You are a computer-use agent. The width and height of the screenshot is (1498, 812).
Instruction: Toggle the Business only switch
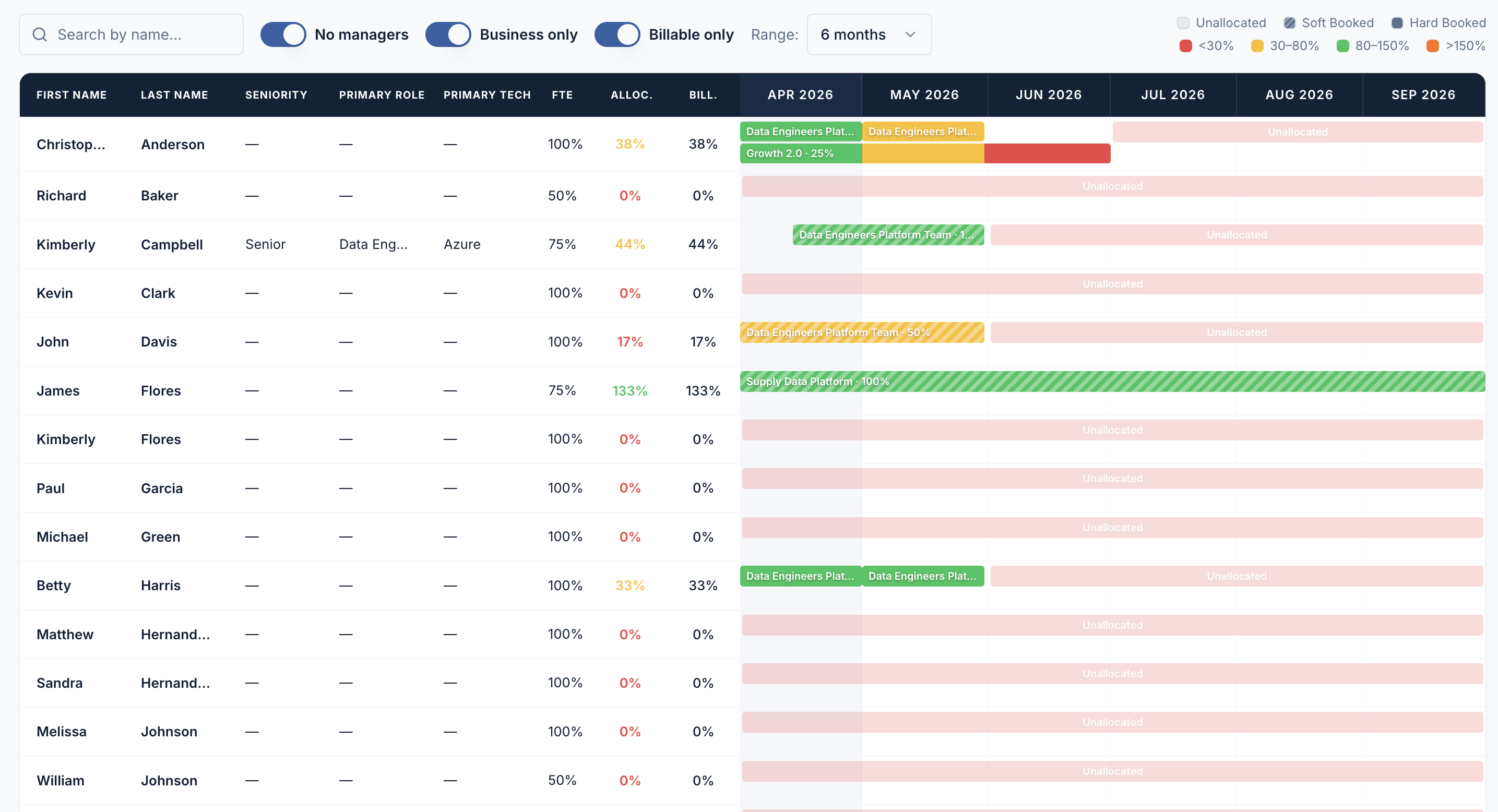tap(448, 35)
